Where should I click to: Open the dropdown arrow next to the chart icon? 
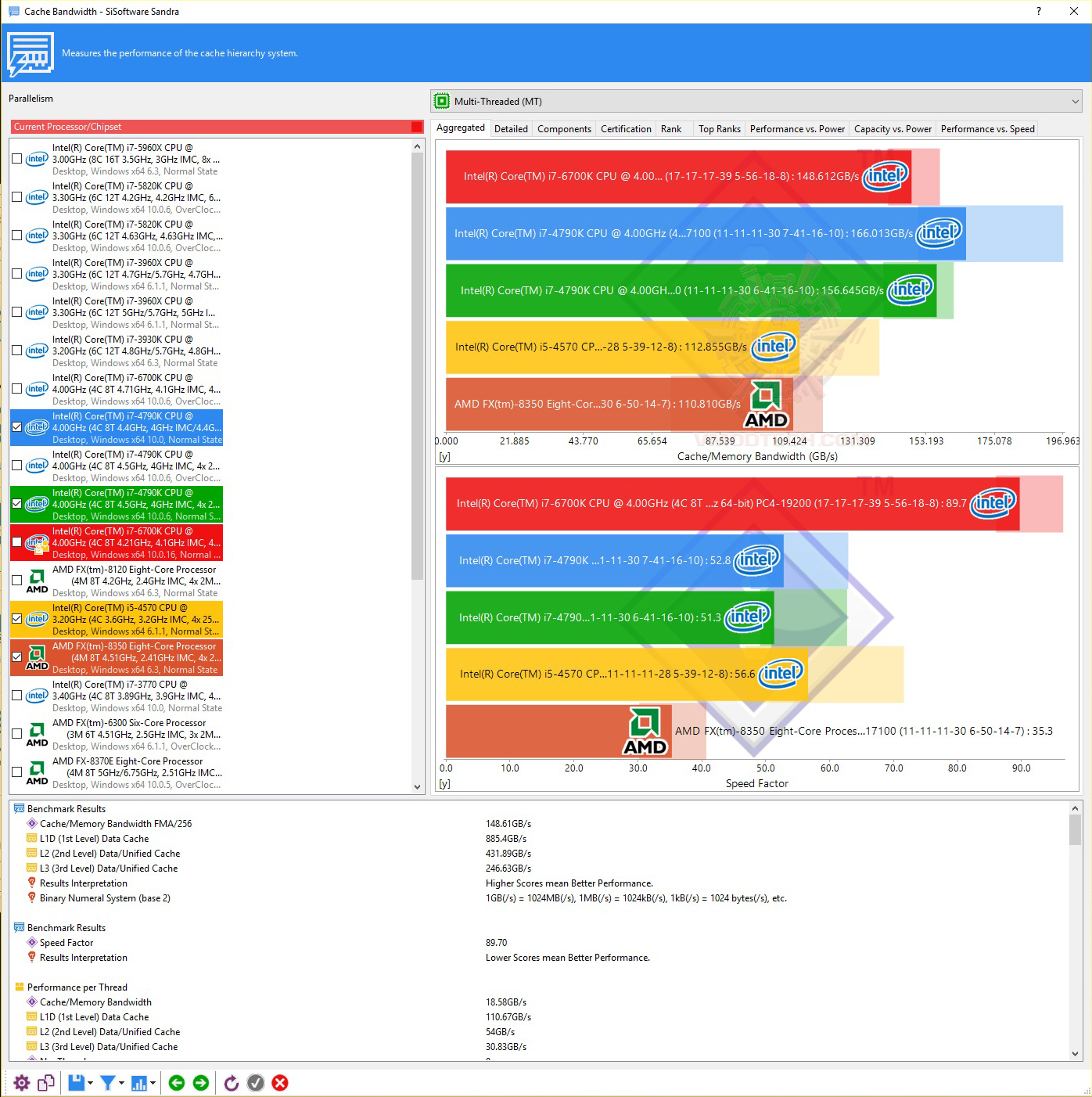pos(153,1083)
